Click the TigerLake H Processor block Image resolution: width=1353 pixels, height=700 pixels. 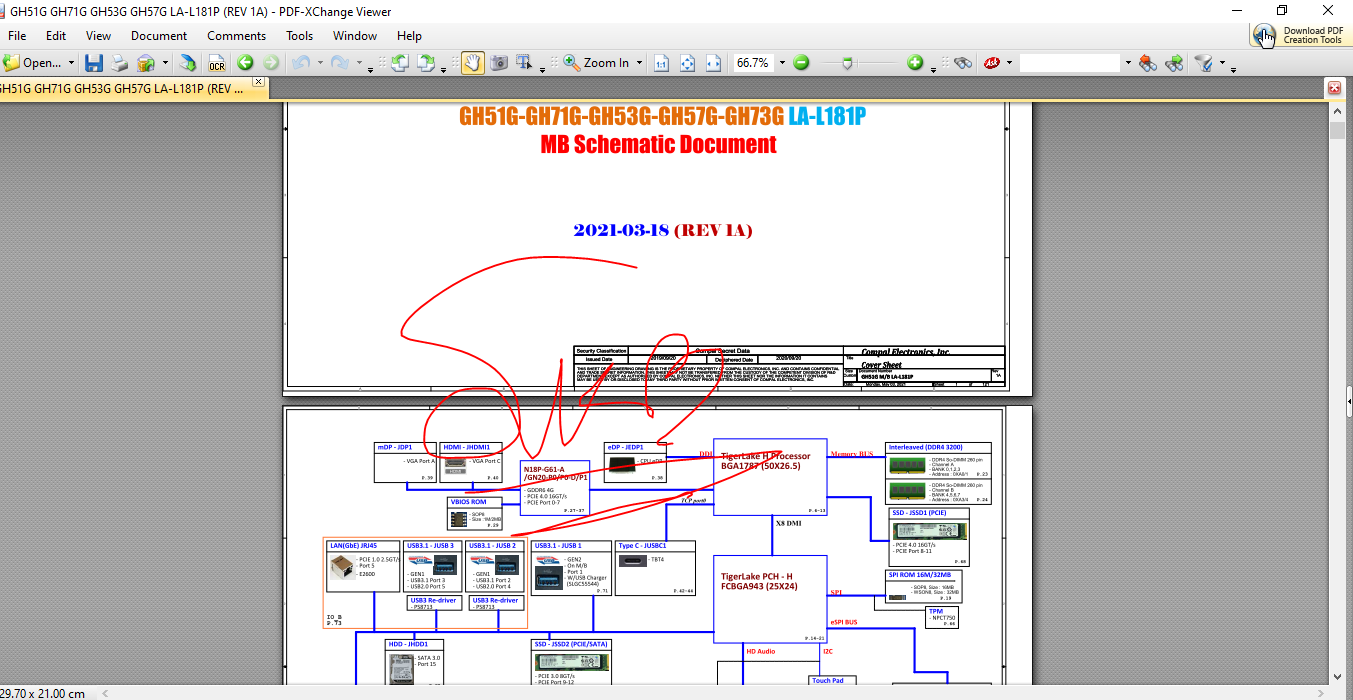click(x=770, y=477)
